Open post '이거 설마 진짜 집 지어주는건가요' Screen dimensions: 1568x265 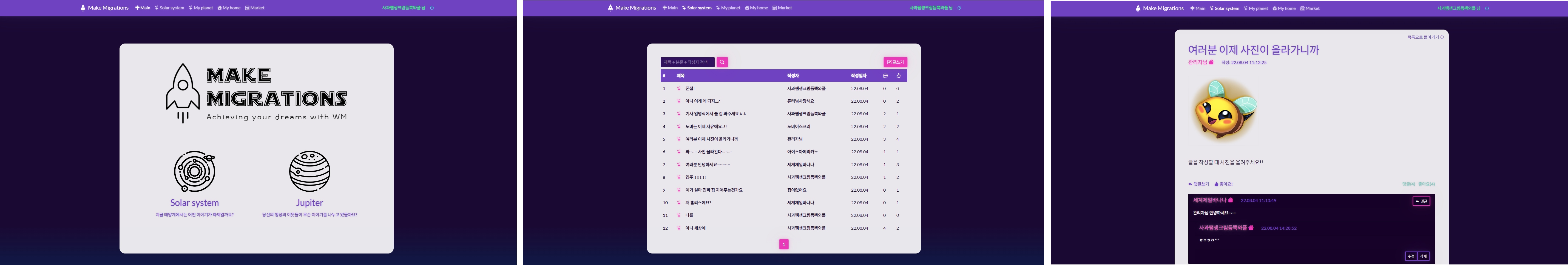click(714, 190)
